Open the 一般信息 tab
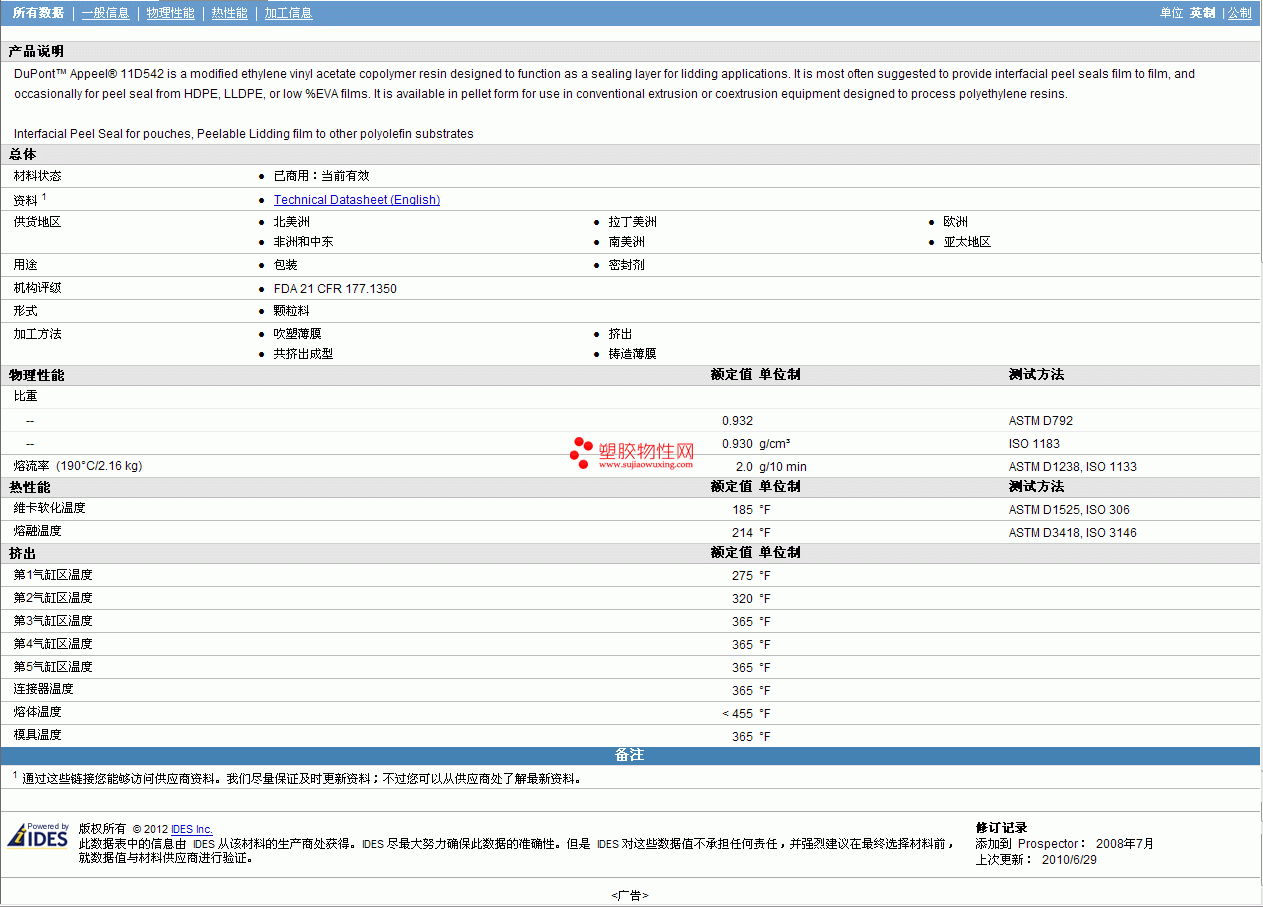 pos(105,13)
